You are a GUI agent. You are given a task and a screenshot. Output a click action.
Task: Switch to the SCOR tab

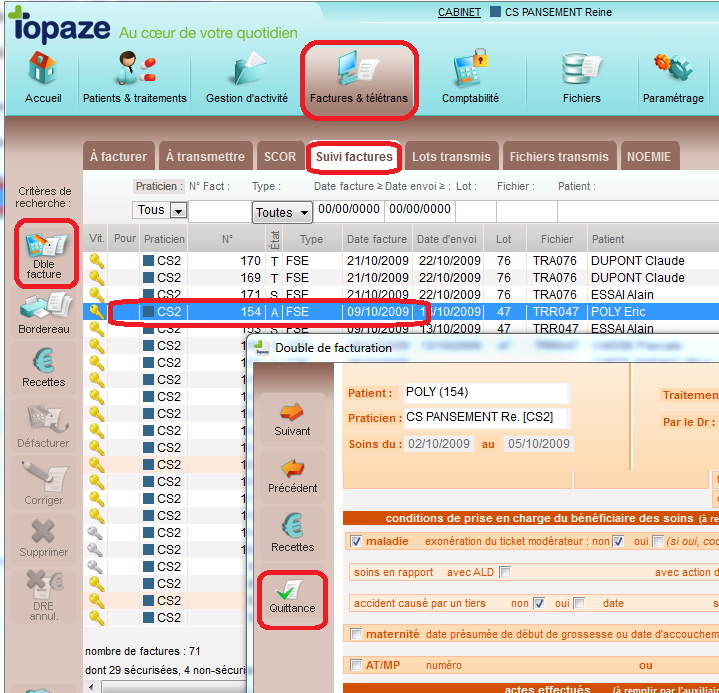[x=280, y=157]
